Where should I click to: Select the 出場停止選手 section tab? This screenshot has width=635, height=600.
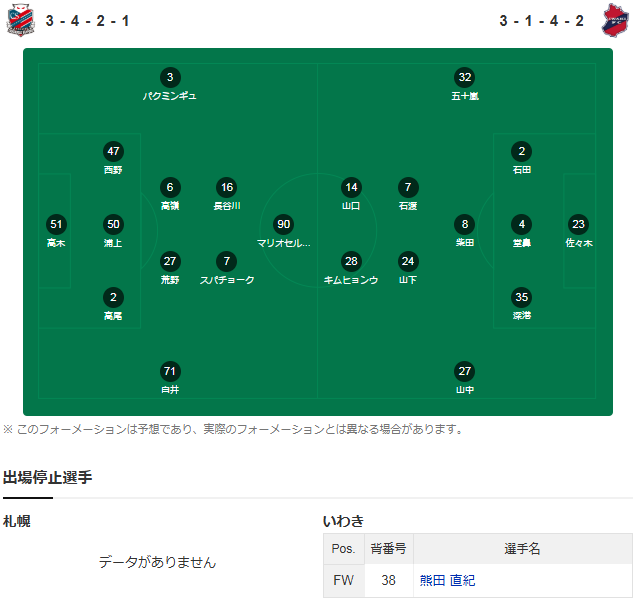(x=47, y=477)
